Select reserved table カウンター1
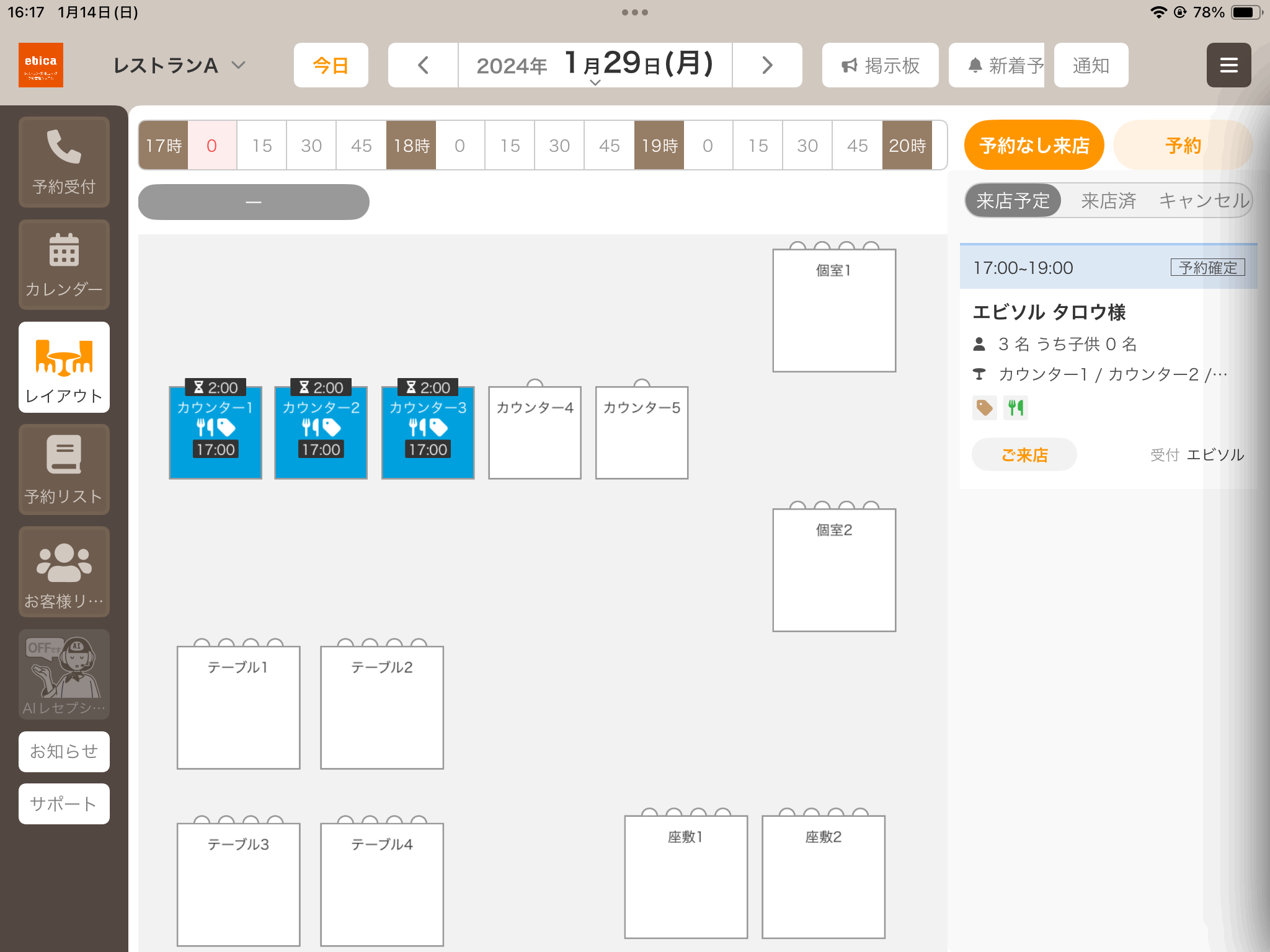Image resolution: width=1270 pixels, height=952 pixels. coord(215,432)
